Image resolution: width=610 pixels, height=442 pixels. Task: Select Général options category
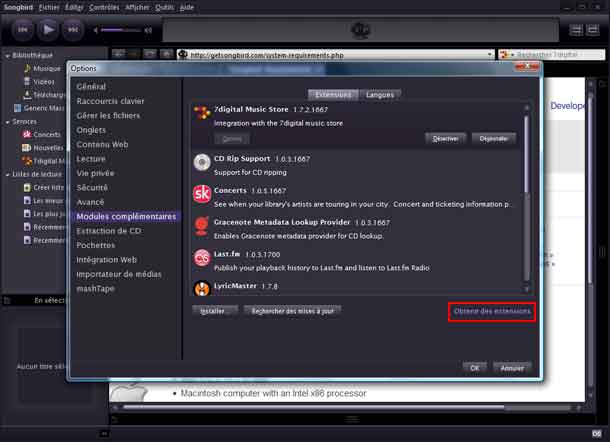click(x=91, y=86)
